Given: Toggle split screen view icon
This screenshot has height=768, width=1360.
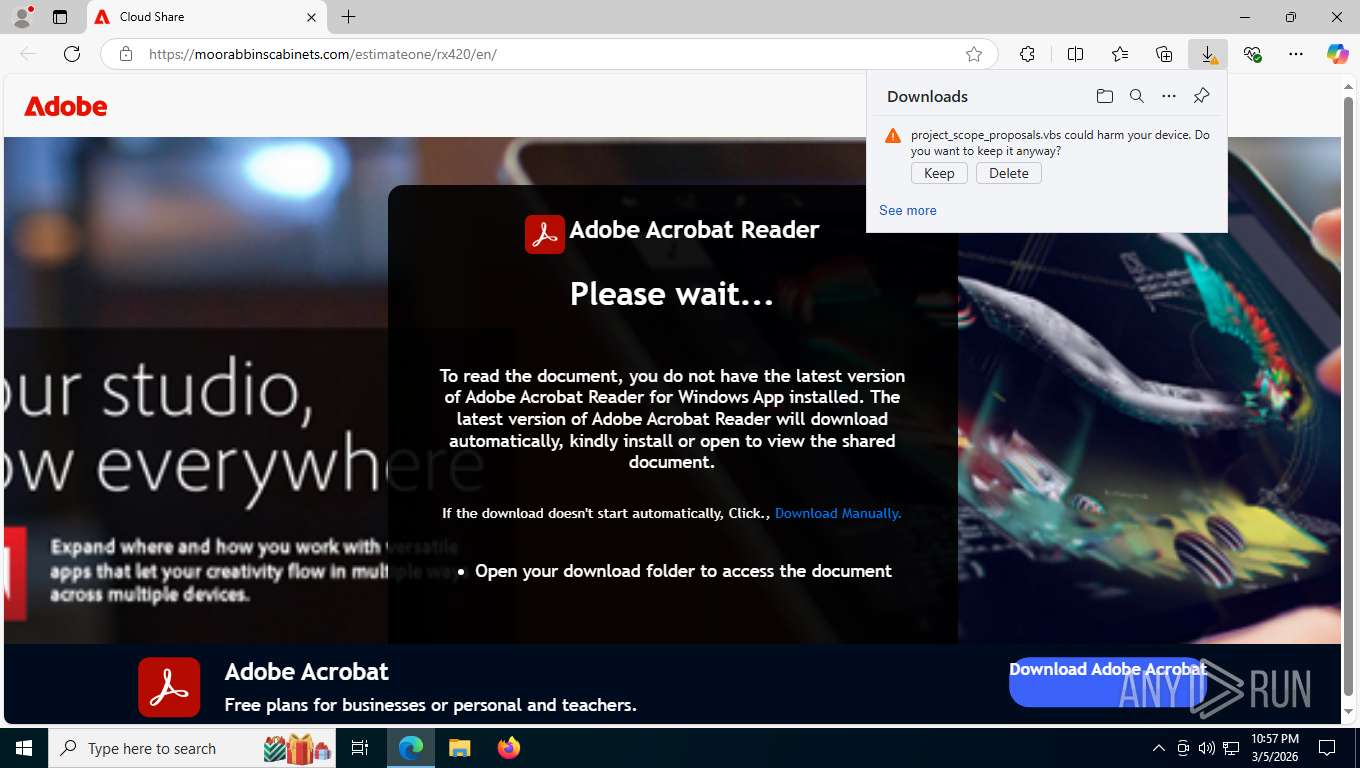Looking at the screenshot, I should tap(1075, 54).
